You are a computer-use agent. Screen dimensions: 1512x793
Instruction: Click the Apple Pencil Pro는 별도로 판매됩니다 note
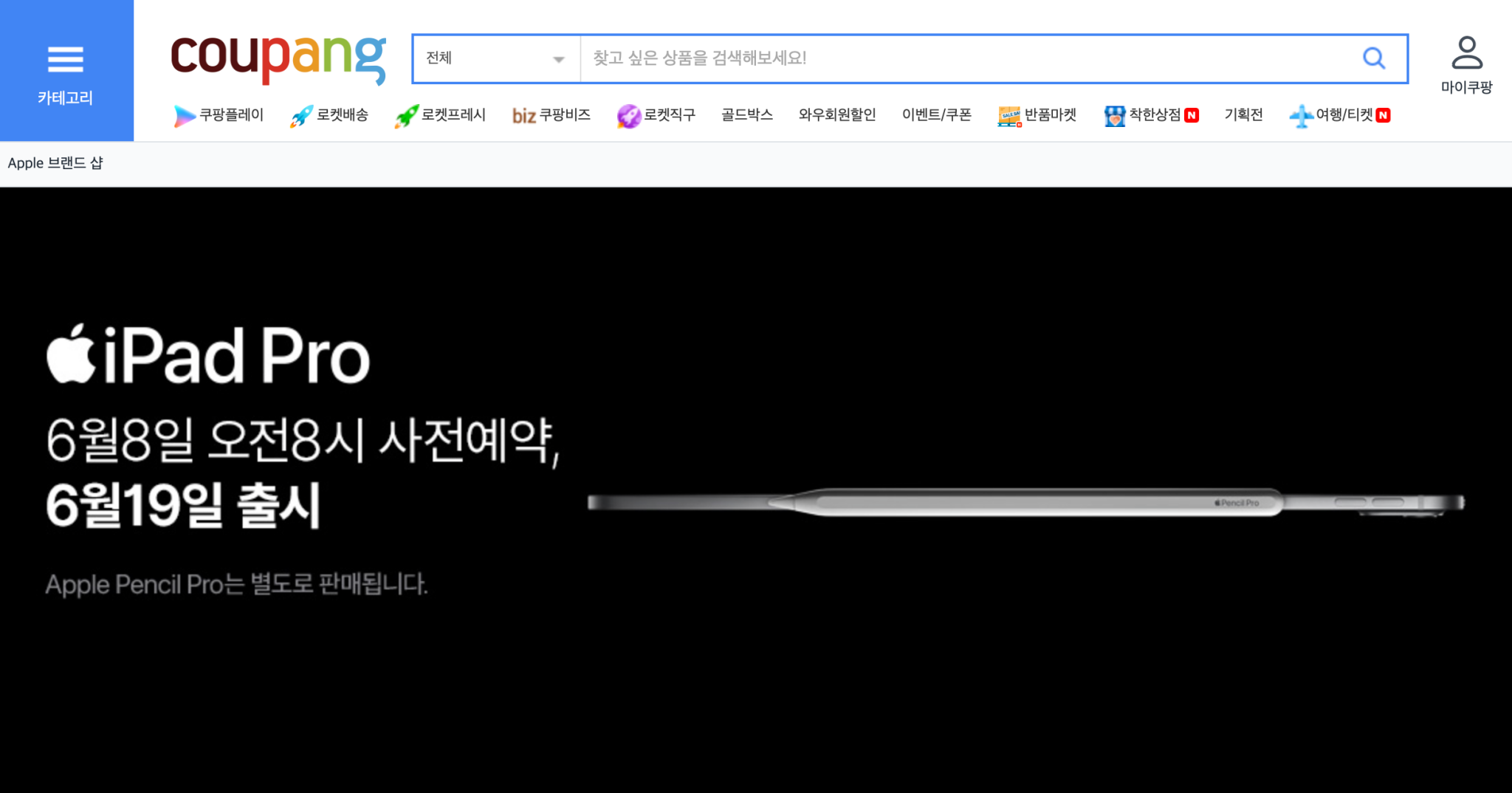point(236,584)
